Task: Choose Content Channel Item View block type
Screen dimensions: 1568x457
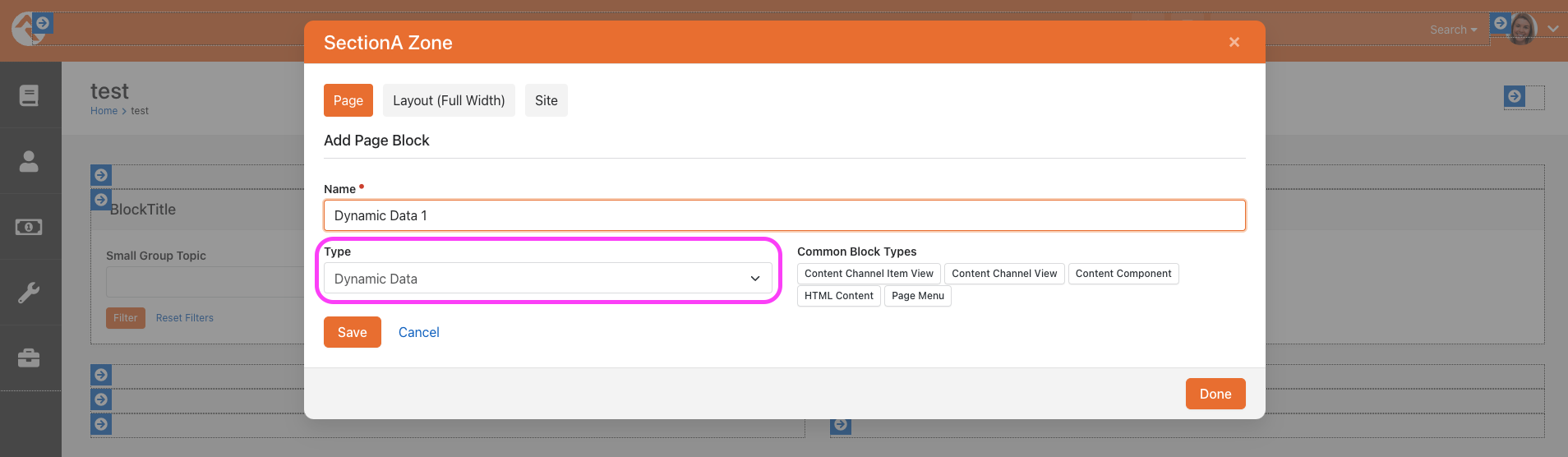Action: pyautogui.click(x=869, y=274)
